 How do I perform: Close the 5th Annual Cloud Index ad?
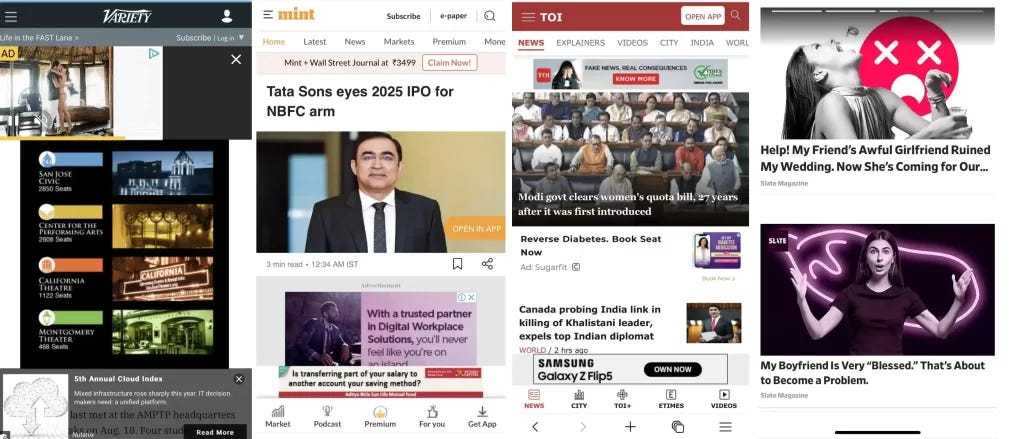239,379
